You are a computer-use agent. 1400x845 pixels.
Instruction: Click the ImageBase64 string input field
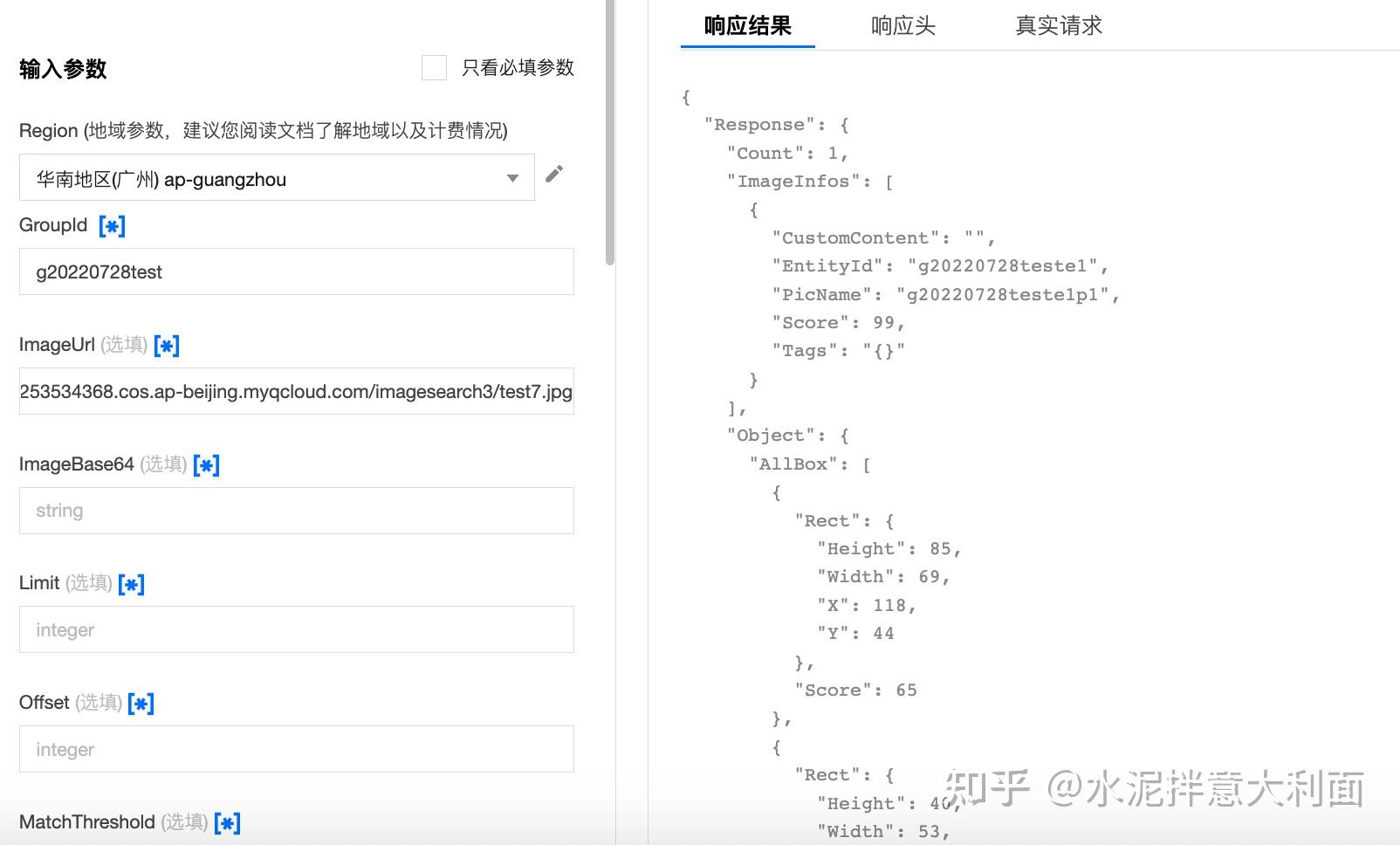pos(297,511)
